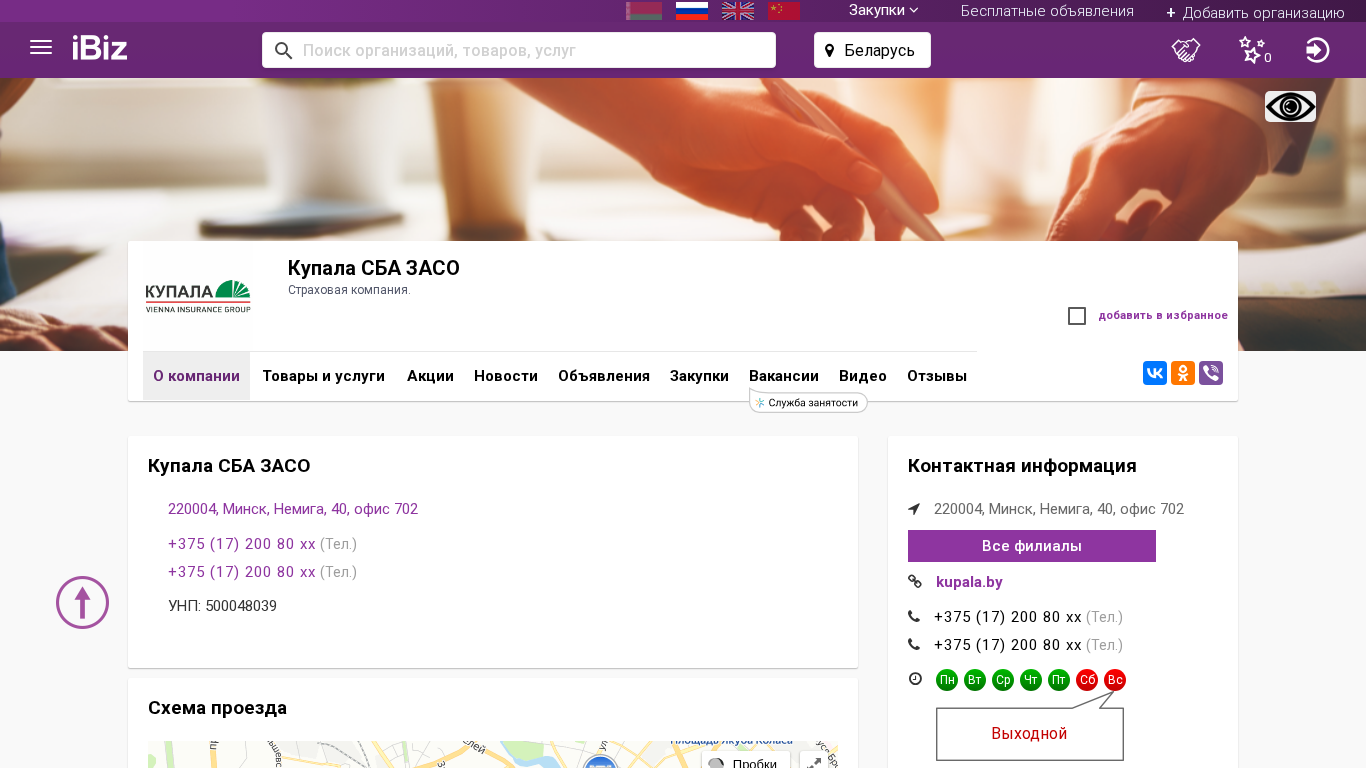This screenshot has width=1366, height=768.
Task: Expand the map to fullscreen
Action: tap(815, 762)
